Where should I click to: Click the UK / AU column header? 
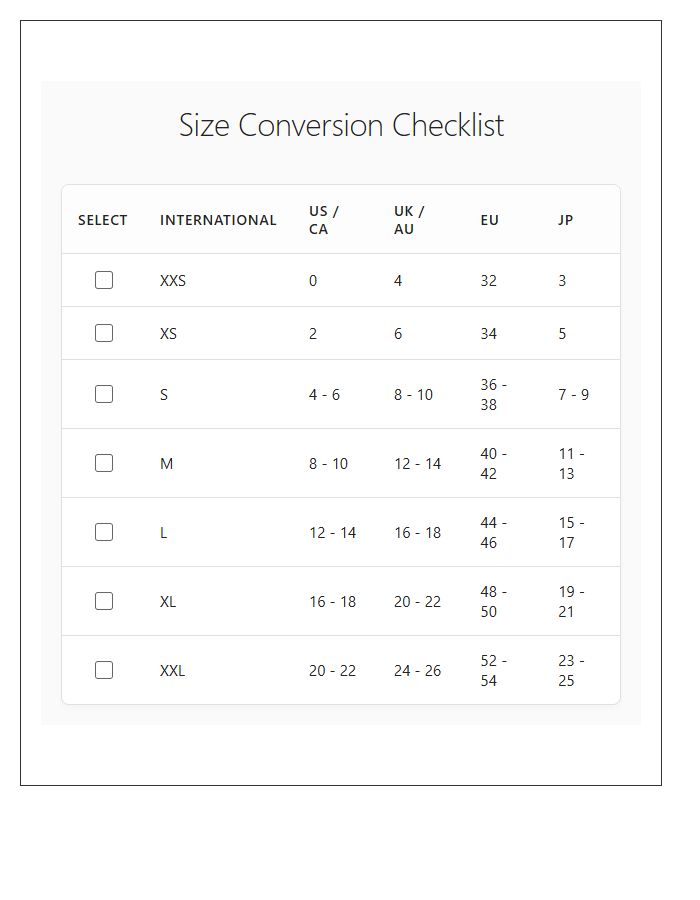point(409,219)
